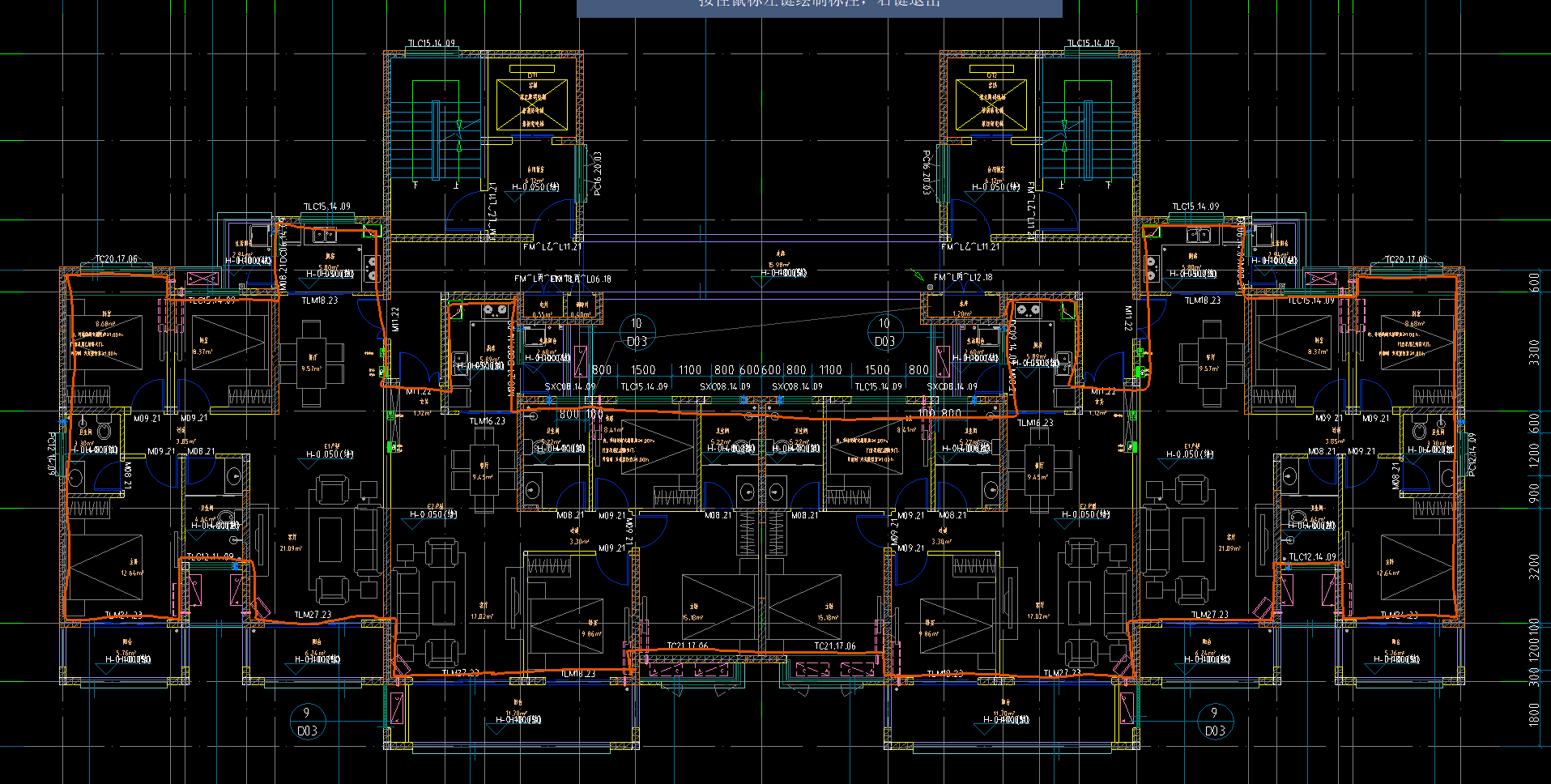Screen dimensions: 1551x784
Task: Click the 6.24m² balcony label, left unit
Action: click(x=316, y=653)
